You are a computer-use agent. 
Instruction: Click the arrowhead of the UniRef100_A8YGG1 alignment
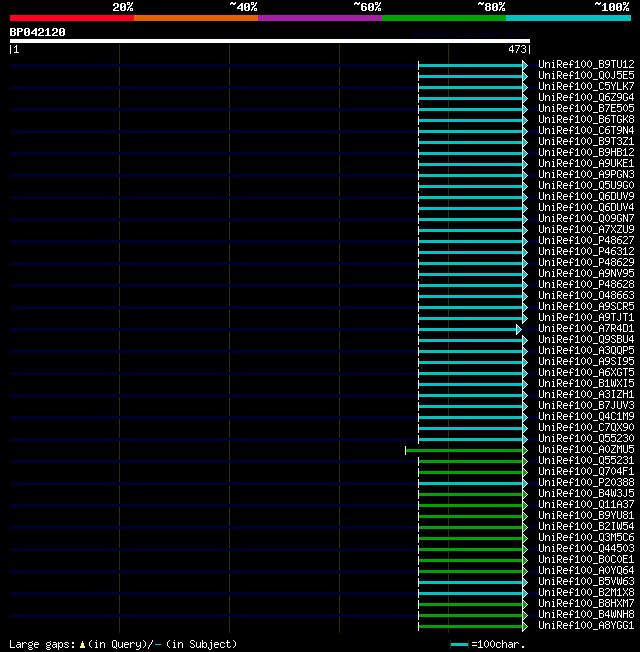point(525,626)
